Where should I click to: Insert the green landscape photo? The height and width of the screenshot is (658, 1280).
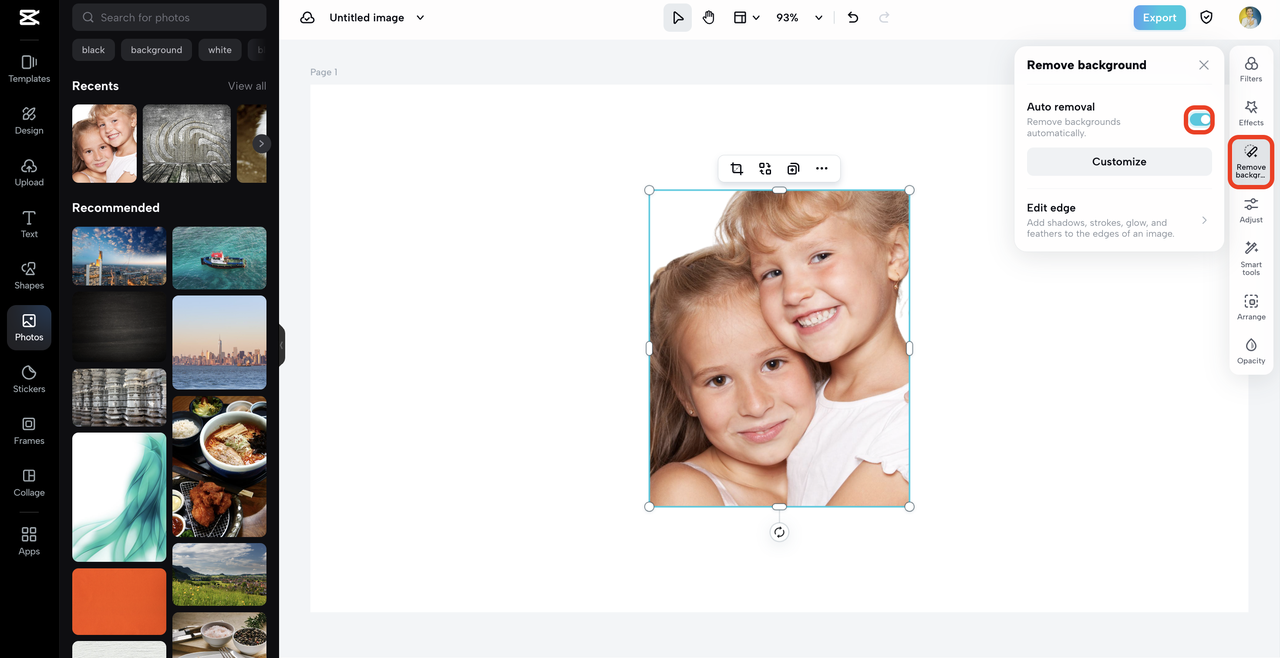219,574
